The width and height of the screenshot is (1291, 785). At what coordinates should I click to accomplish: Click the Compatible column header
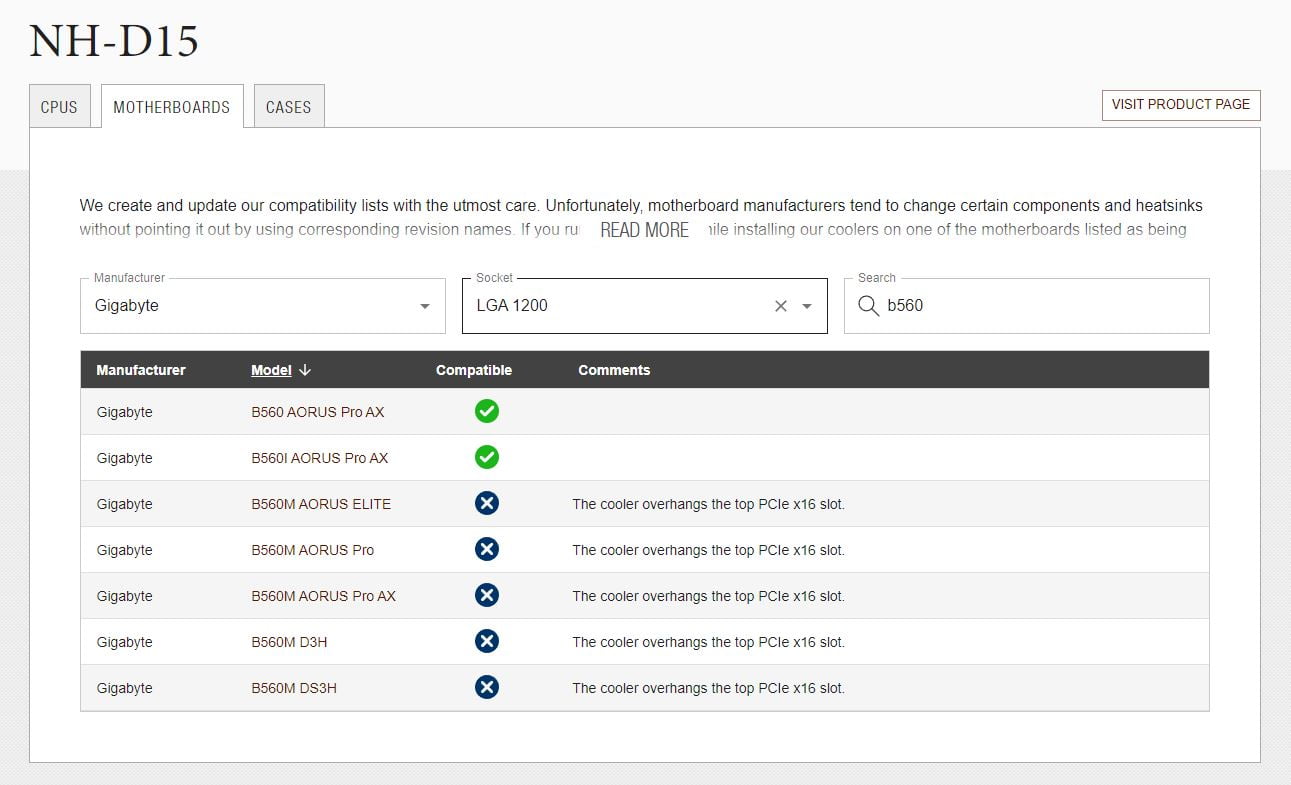tap(473, 370)
